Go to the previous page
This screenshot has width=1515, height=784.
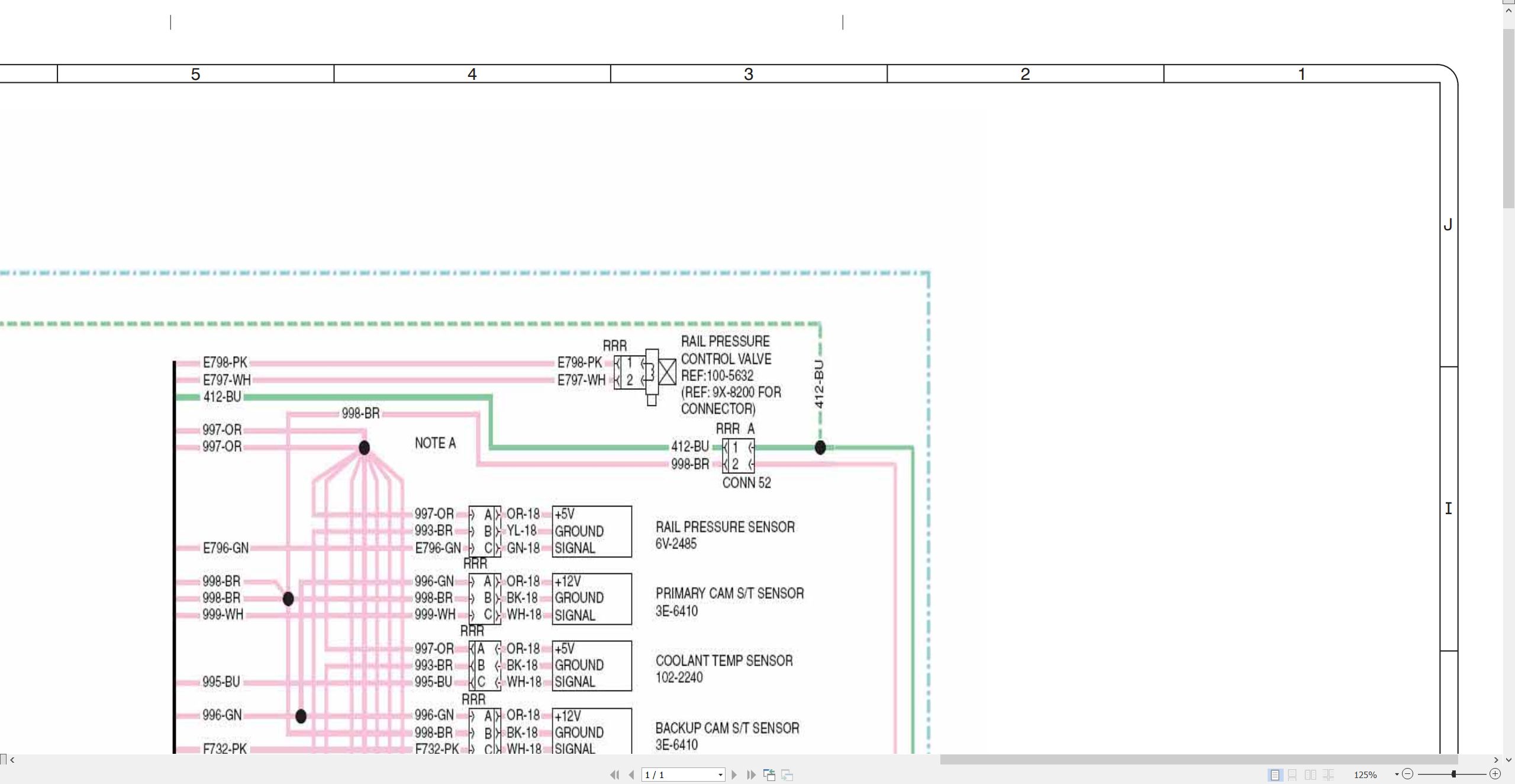(x=631, y=775)
